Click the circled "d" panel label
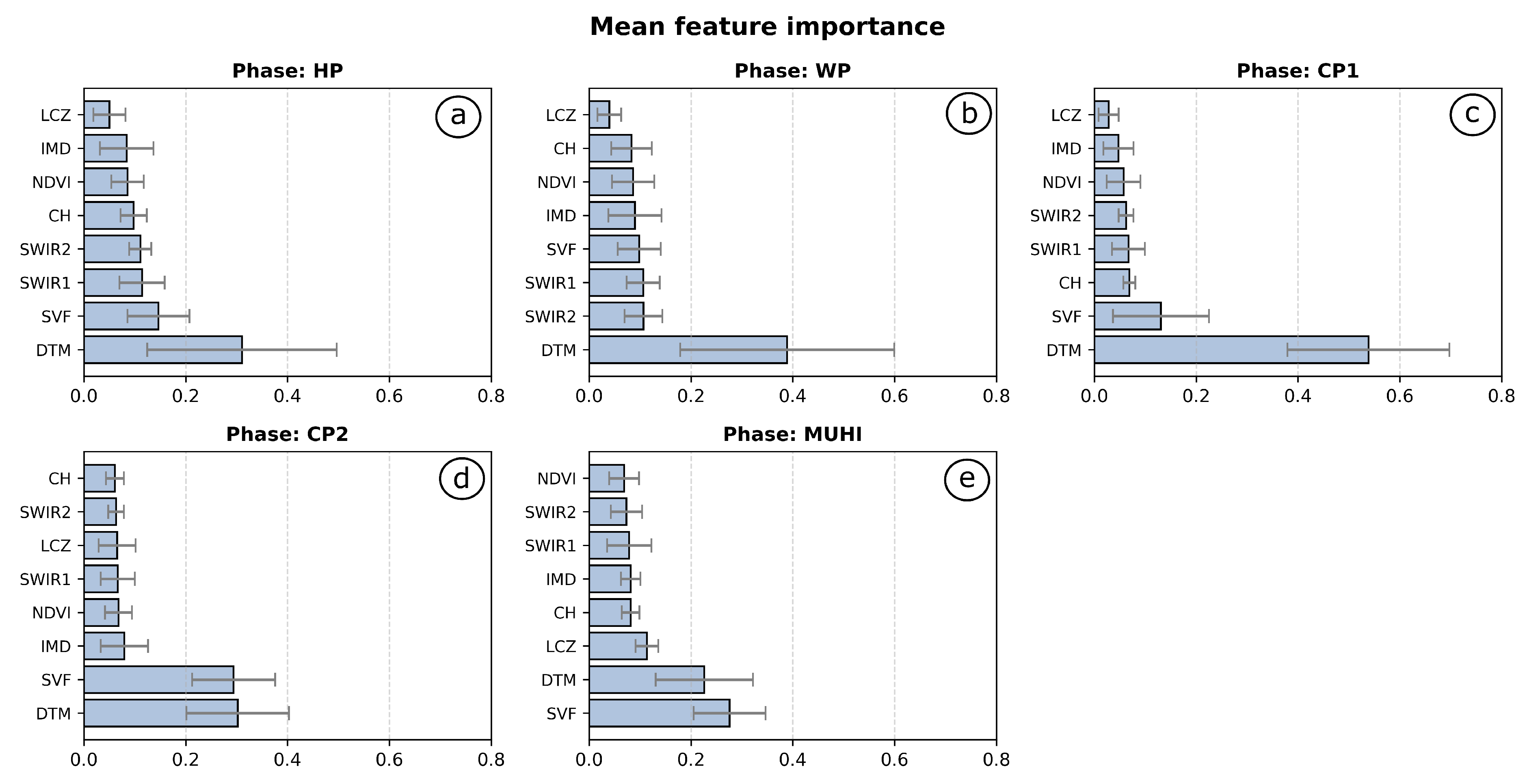The width and height of the screenshot is (1527, 784). 462,477
